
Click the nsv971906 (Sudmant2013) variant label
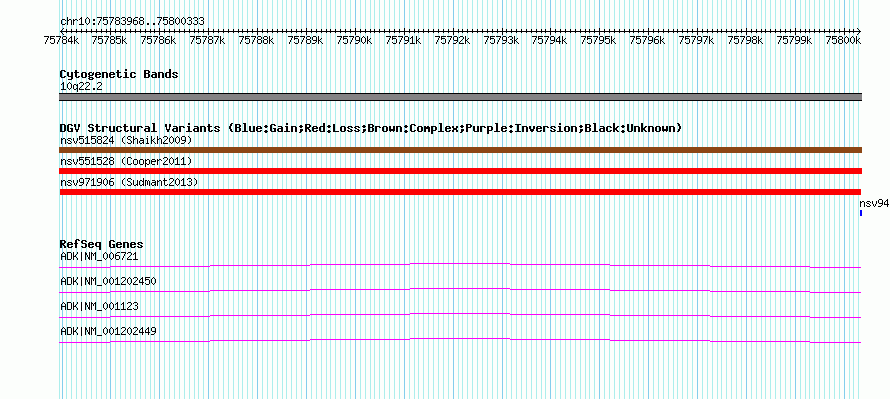129,182
